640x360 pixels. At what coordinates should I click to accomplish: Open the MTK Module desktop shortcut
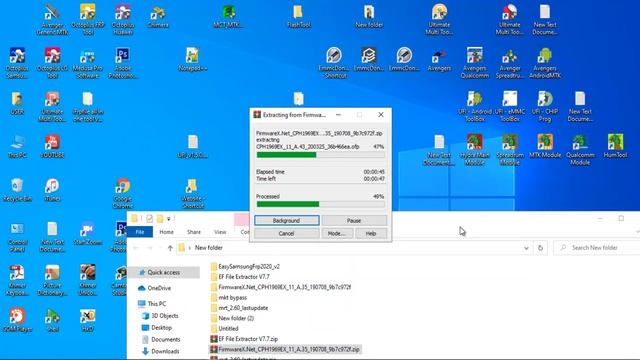[x=545, y=146]
